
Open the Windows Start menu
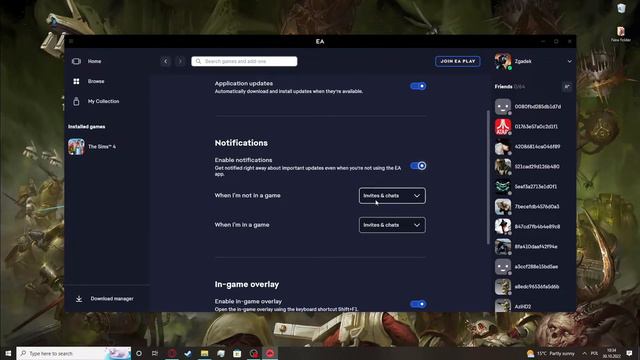8,353
